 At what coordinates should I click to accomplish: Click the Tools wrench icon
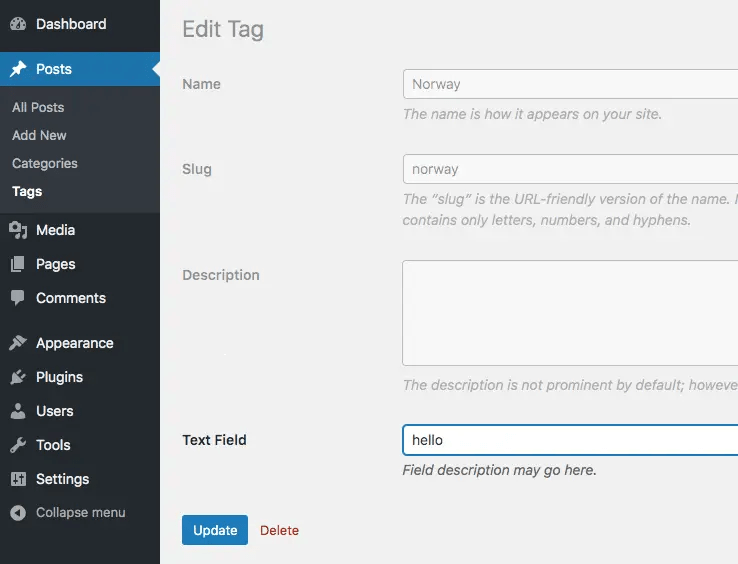[x=18, y=445]
